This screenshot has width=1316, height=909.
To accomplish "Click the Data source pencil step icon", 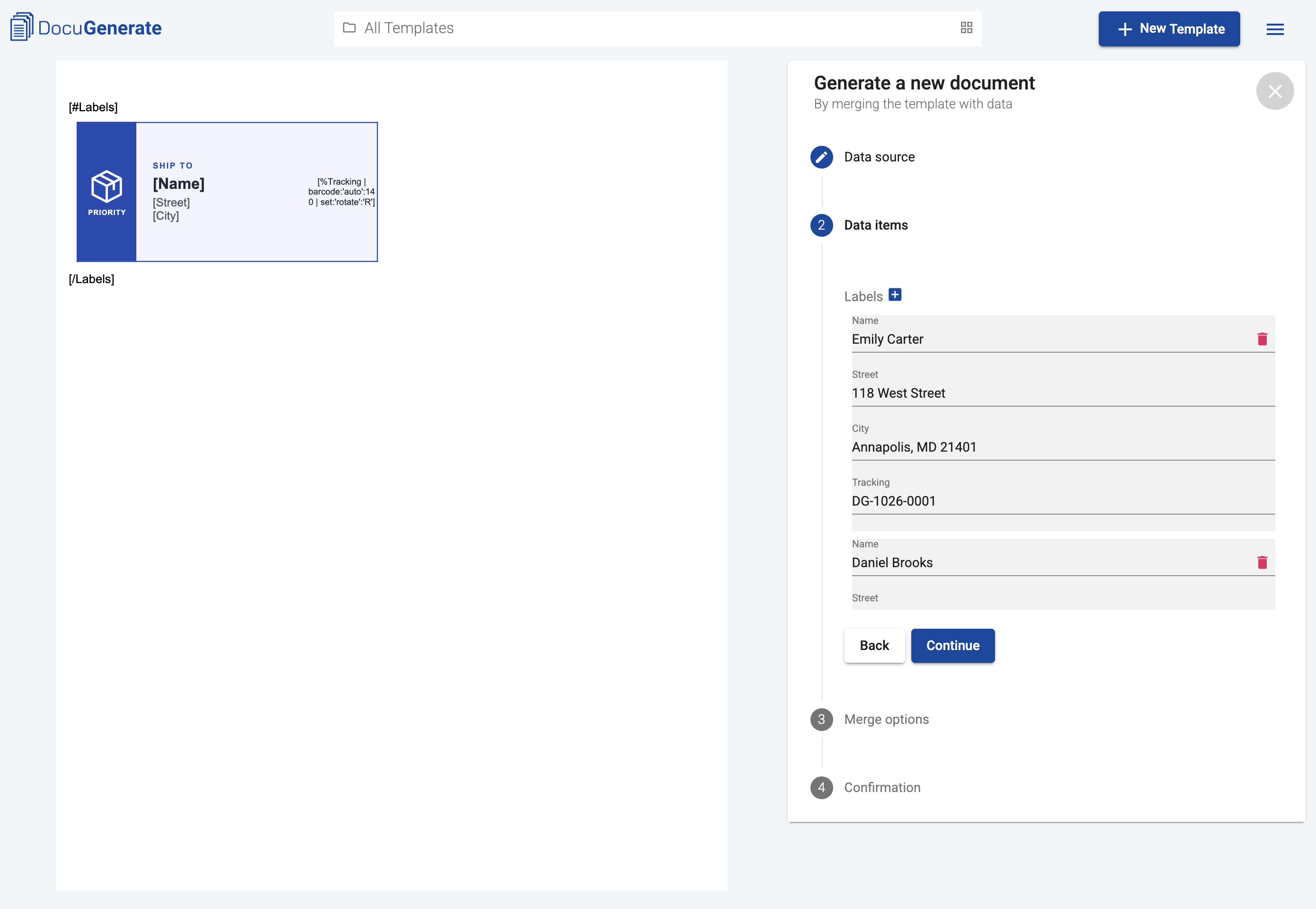I will [821, 157].
